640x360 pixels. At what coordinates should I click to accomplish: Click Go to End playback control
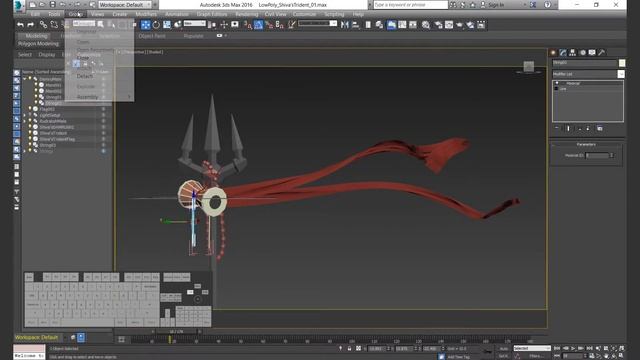click(589, 349)
